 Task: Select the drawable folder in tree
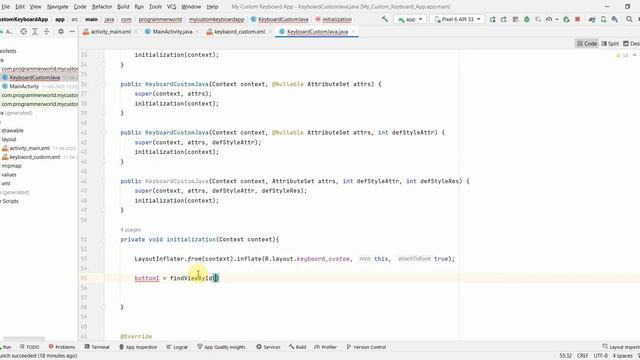click(x=13, y=131)
